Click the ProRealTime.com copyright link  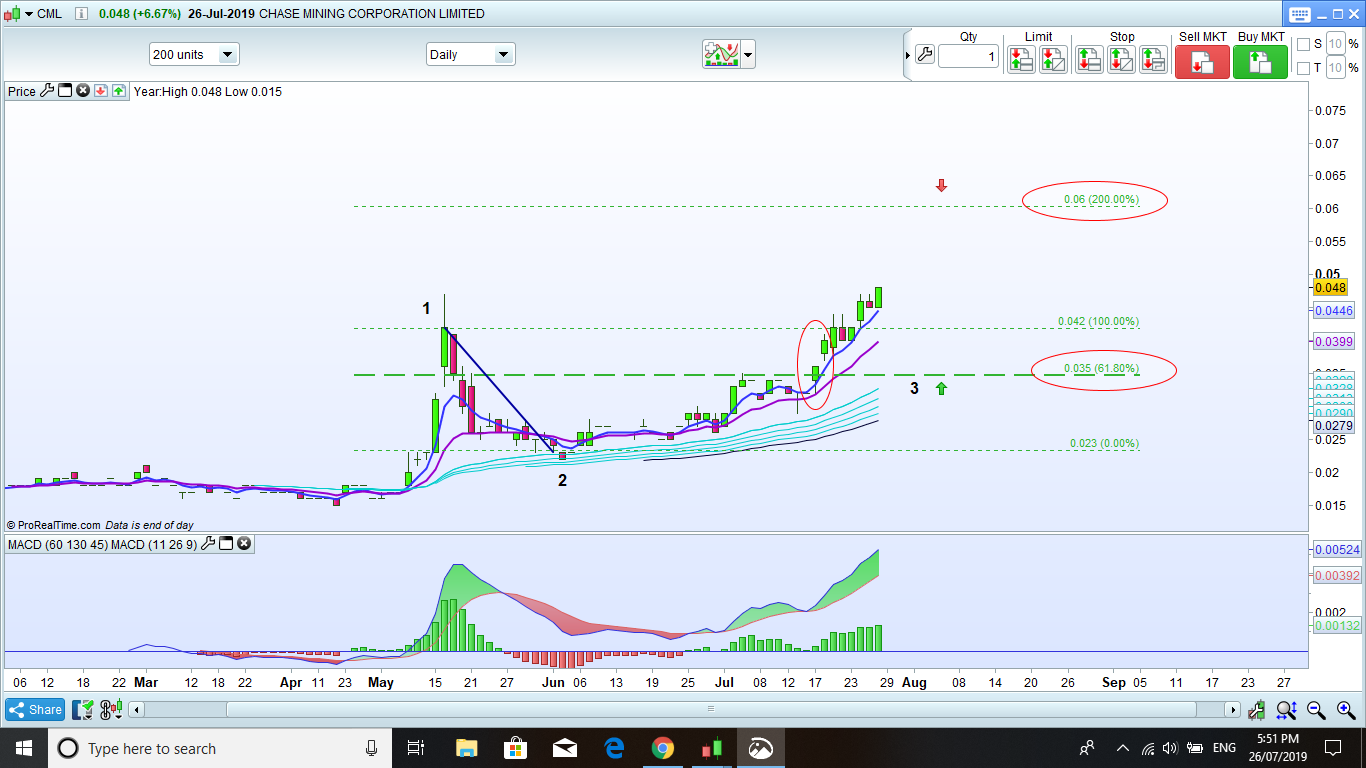53,525
